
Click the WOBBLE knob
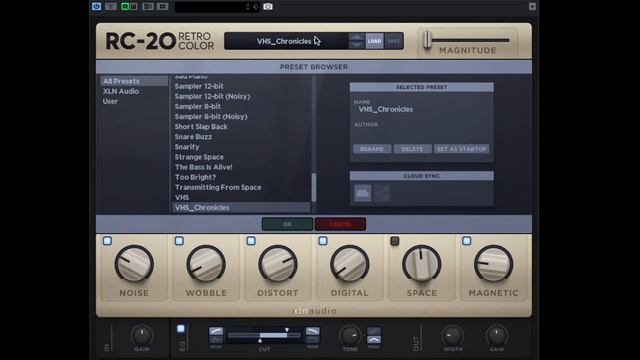pyautogui.click(x=206, y=264)
